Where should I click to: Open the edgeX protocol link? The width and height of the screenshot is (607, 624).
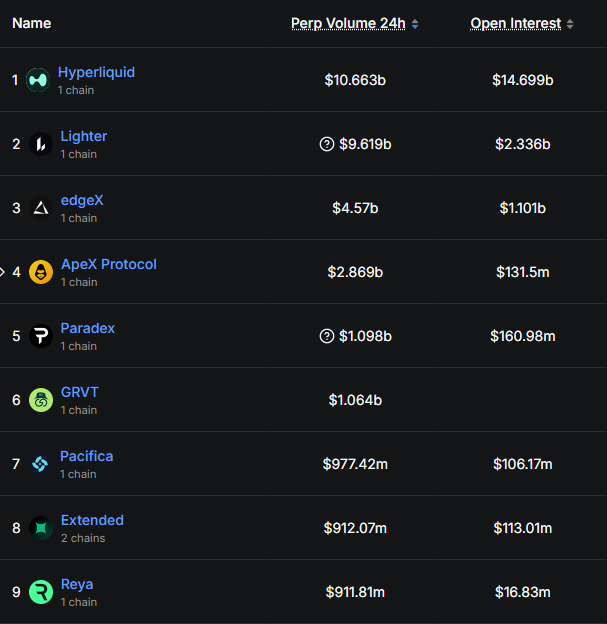pyautogui.click(x=82, y=201)
